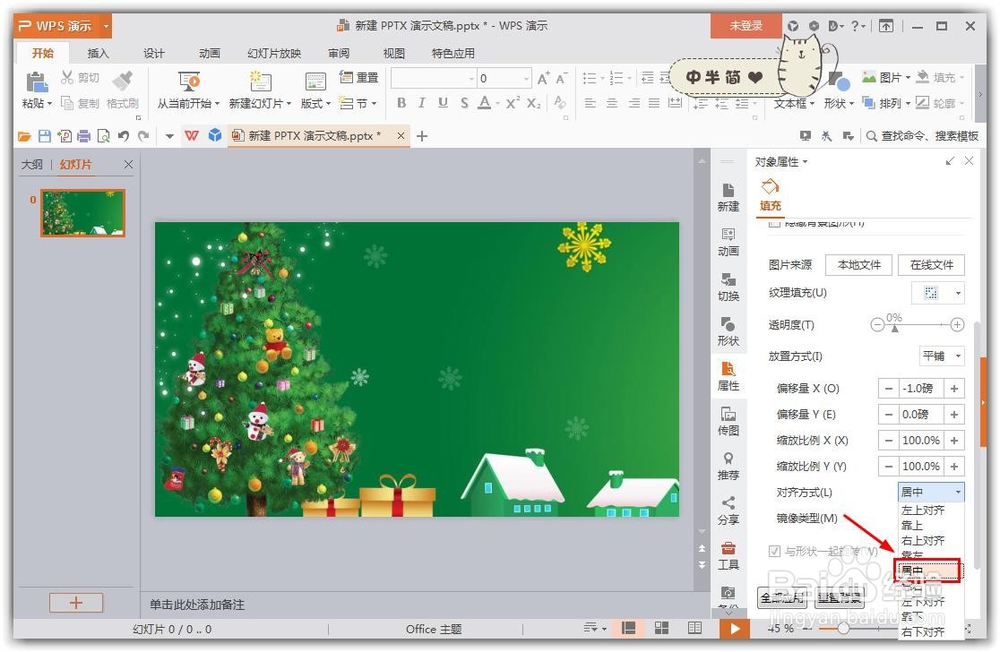Open the Share (分享) sidebar panel
The height and width of the screenshot is (652, 1000).
pos(728,510)
